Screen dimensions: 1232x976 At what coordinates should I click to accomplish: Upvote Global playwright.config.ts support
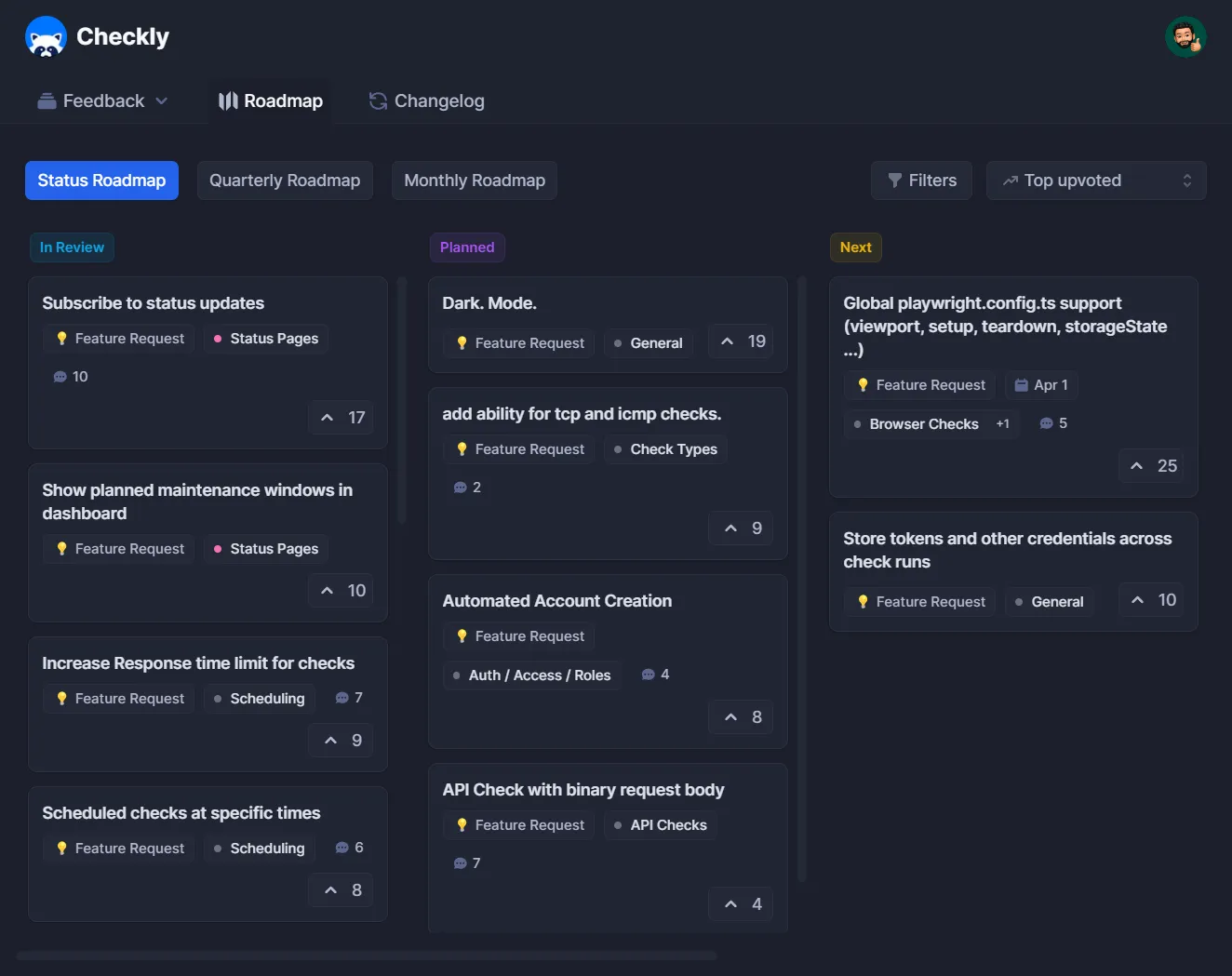pos(1152,465)
